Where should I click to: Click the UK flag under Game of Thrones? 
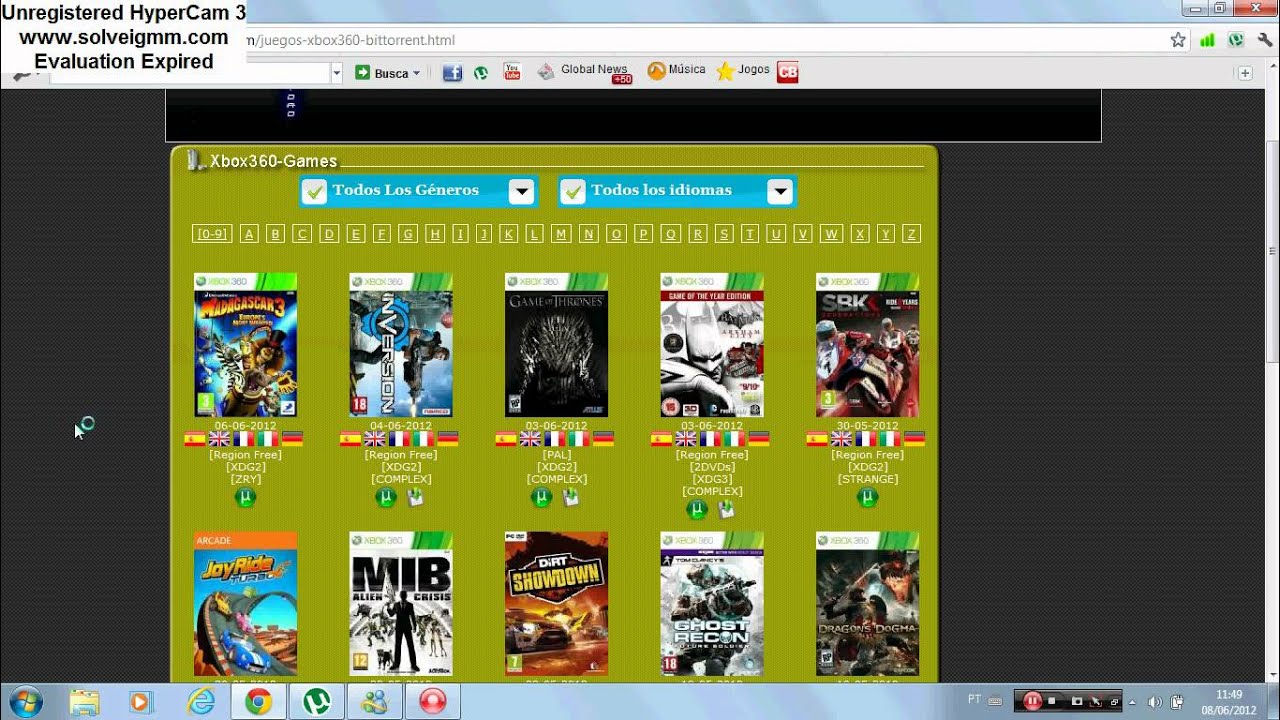530,438
